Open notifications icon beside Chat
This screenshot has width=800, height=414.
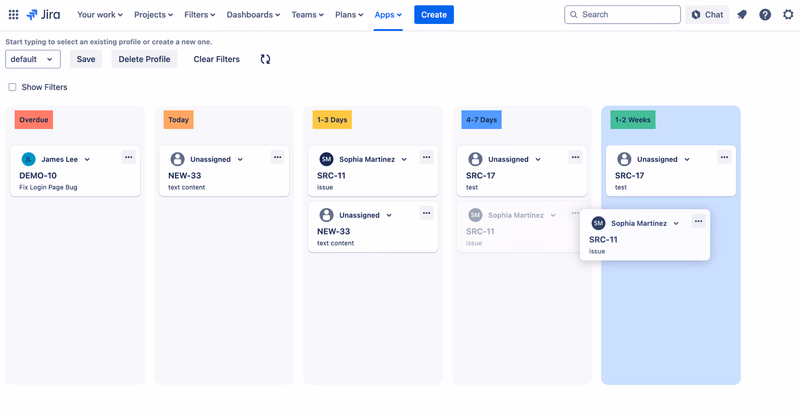[742, 15]
